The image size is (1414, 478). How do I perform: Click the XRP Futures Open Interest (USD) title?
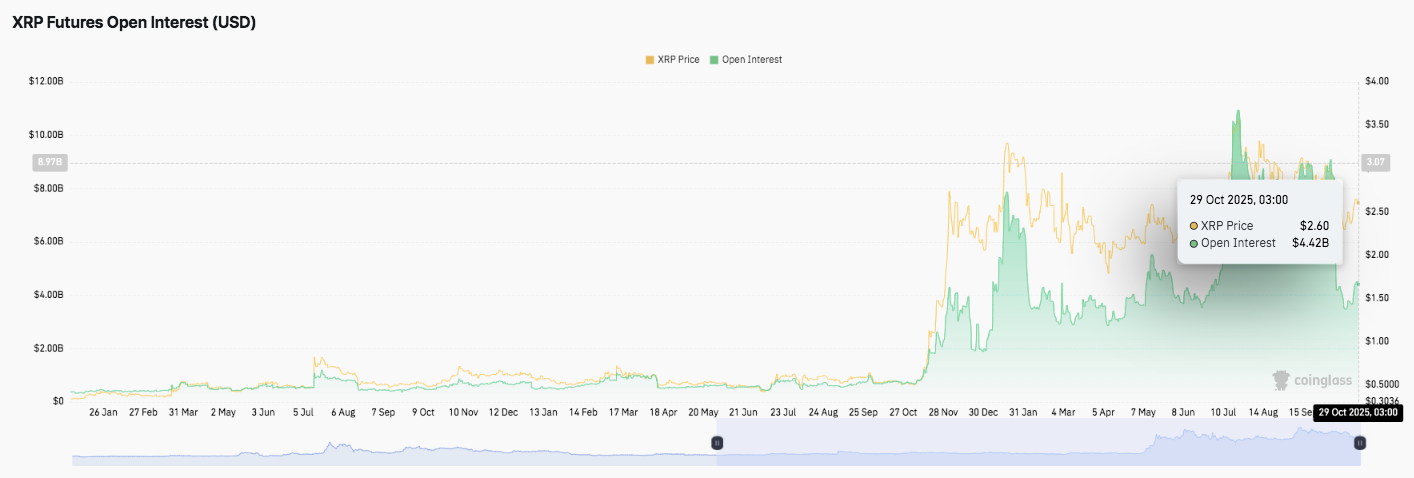pyautogui.click(x=134, y=23)
